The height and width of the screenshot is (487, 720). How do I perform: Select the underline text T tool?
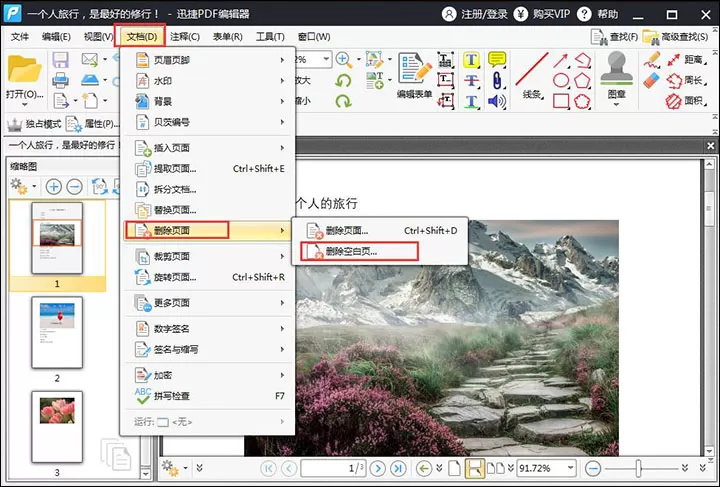[471, 101]
